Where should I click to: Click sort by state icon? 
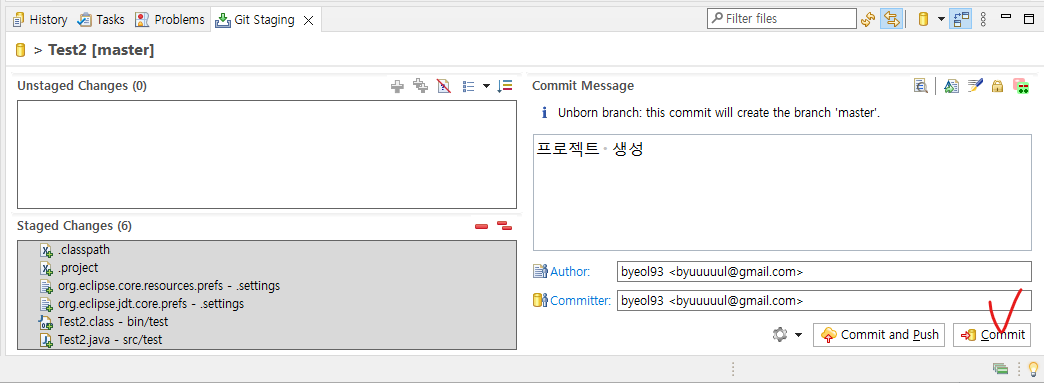505,86
